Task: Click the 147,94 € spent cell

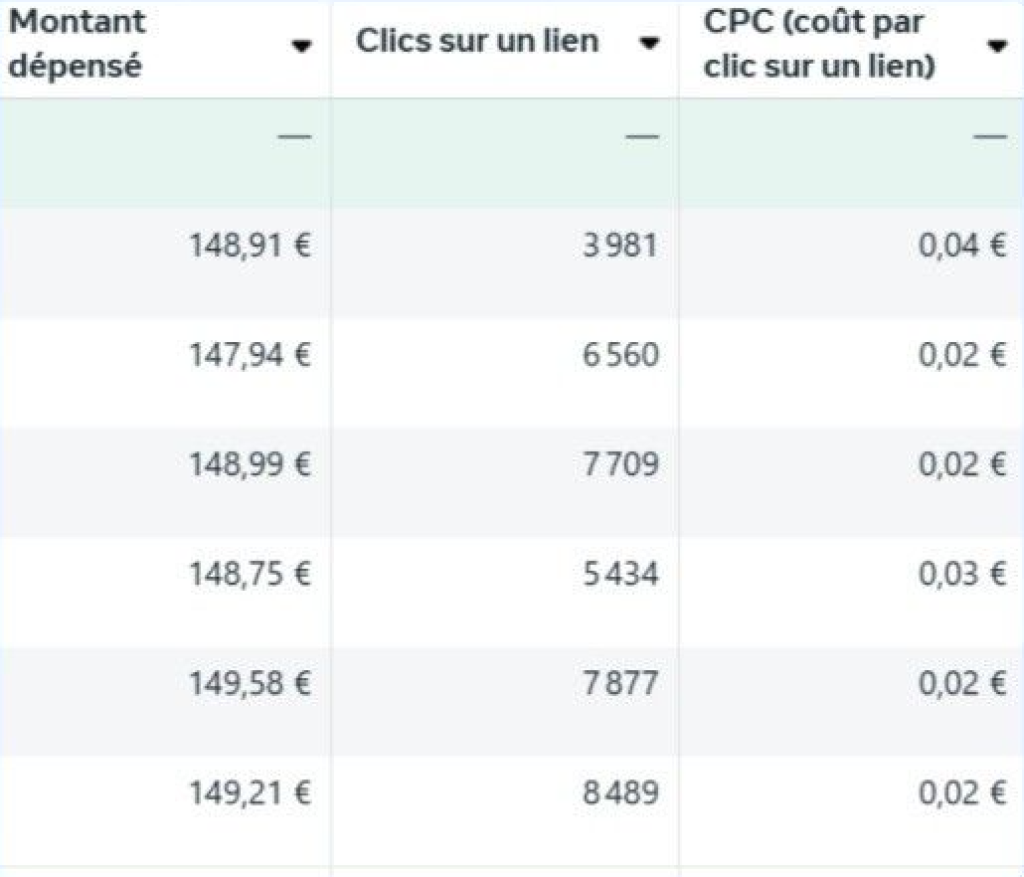Action: 250,355
